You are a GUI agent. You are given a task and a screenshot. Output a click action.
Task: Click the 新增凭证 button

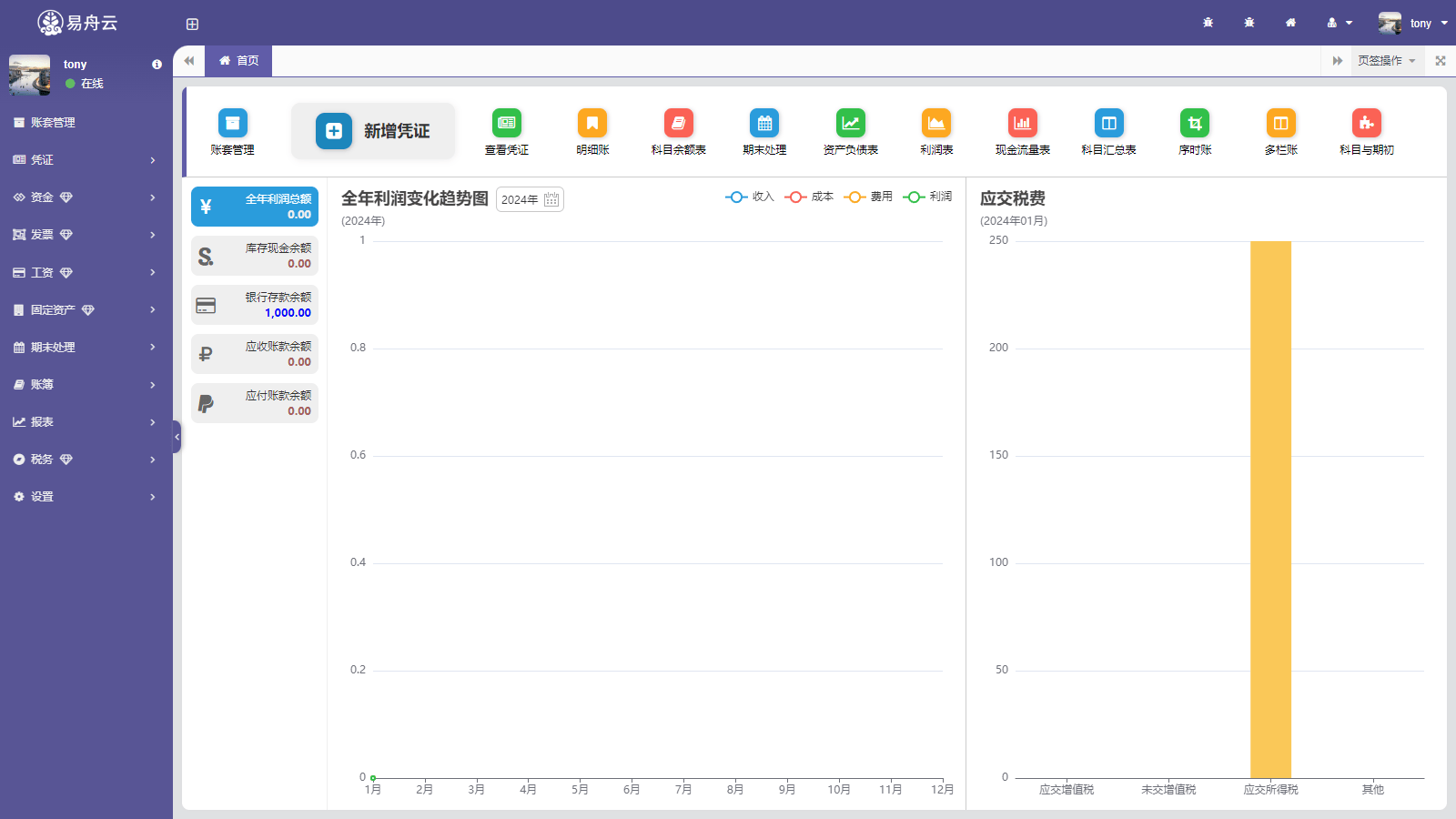tap(373, 131)
